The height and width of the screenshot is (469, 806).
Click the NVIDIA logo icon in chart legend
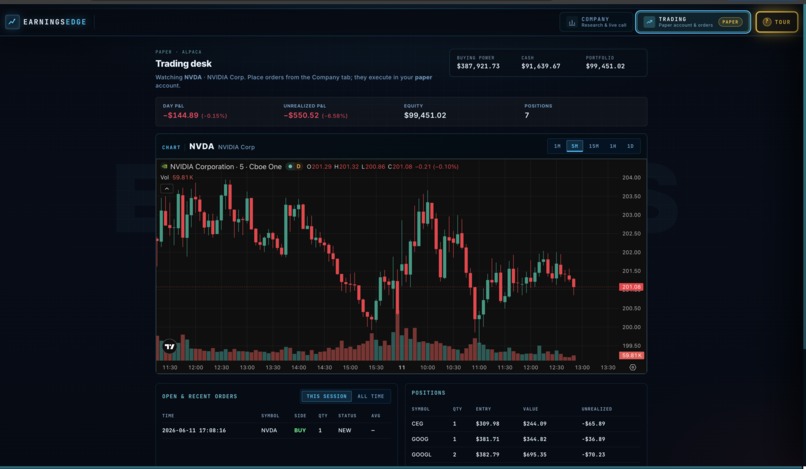tap(164, 167)
